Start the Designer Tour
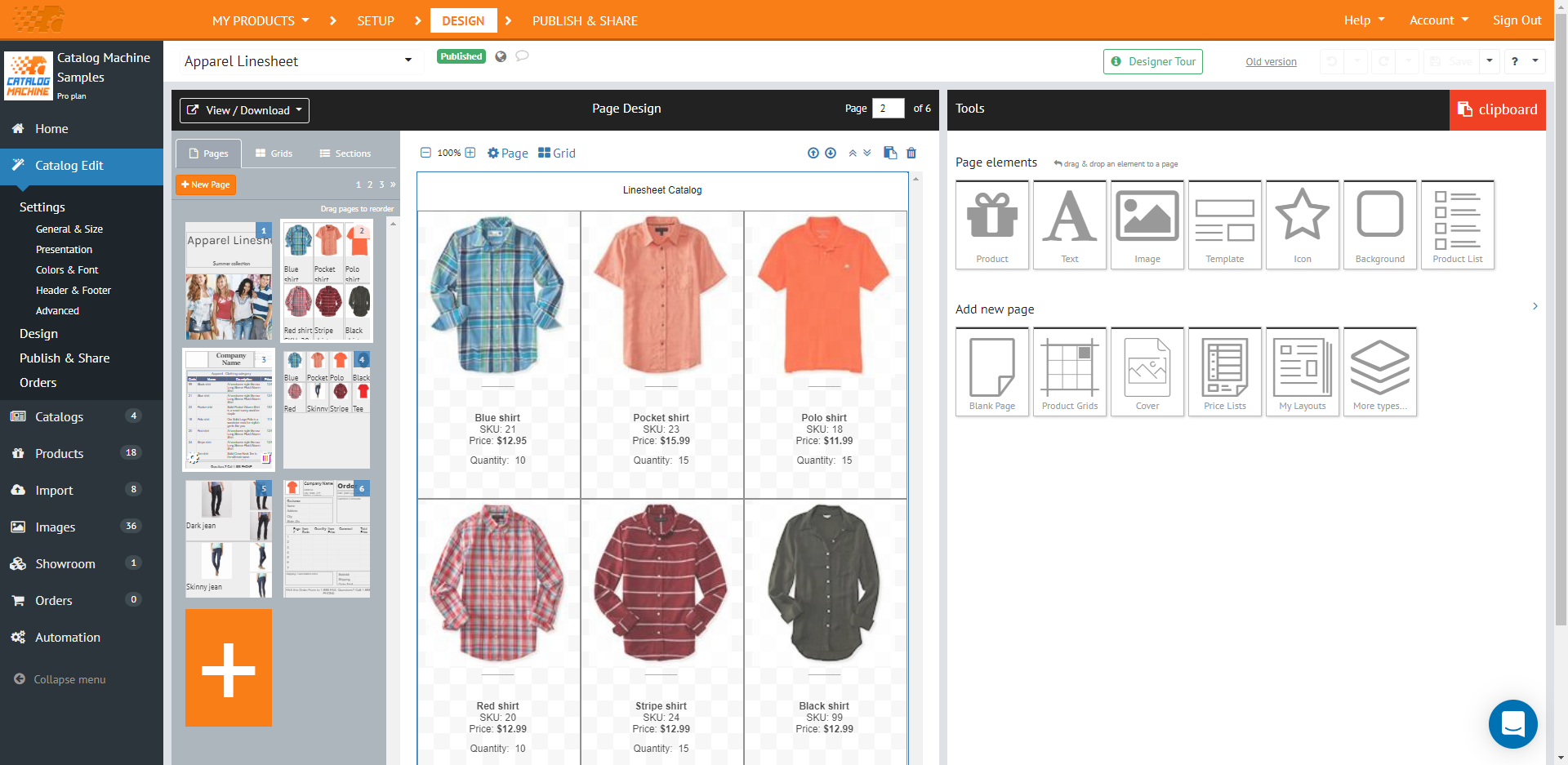This screenshot has width=1568, height=765. tap(1153, 61)
